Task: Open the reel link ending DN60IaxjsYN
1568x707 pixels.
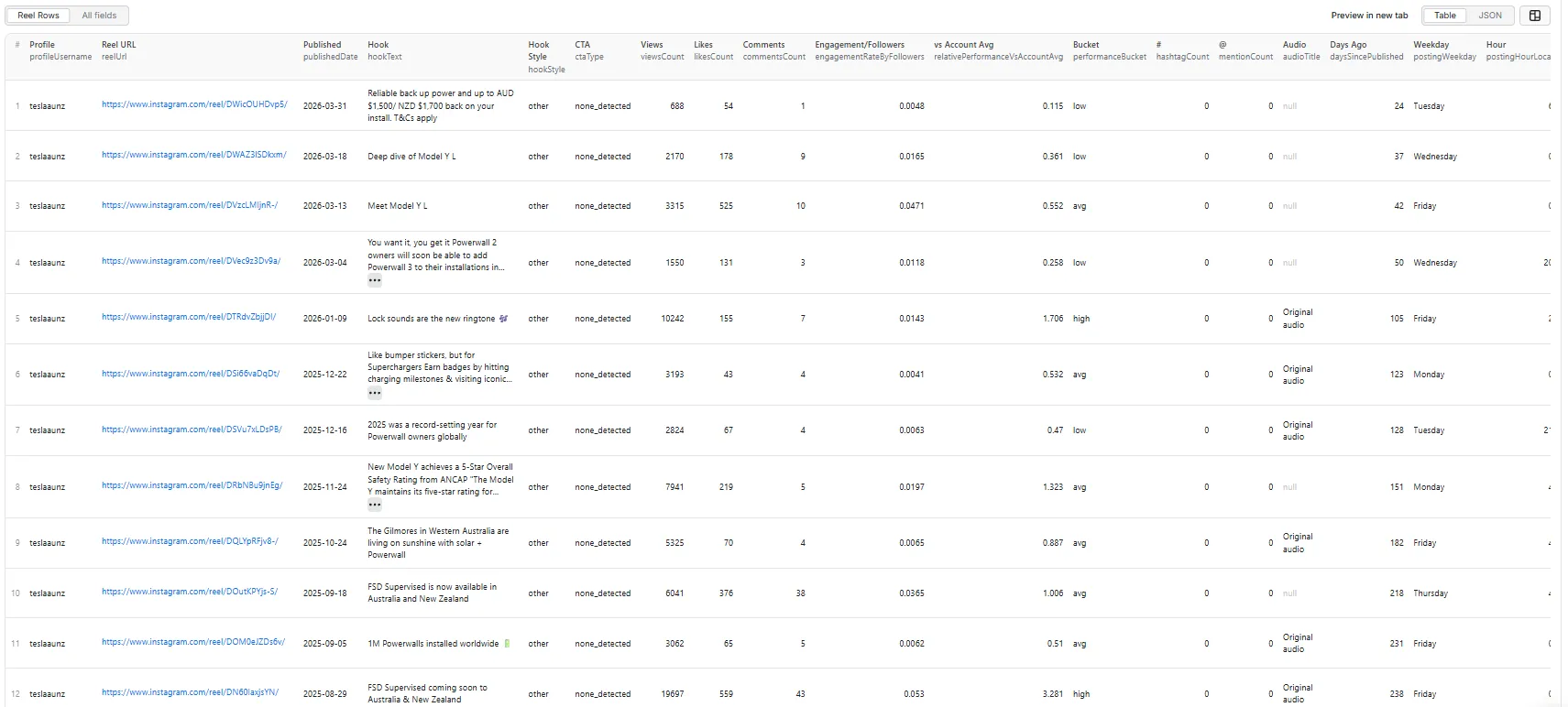Action: [x=191, y=692]
